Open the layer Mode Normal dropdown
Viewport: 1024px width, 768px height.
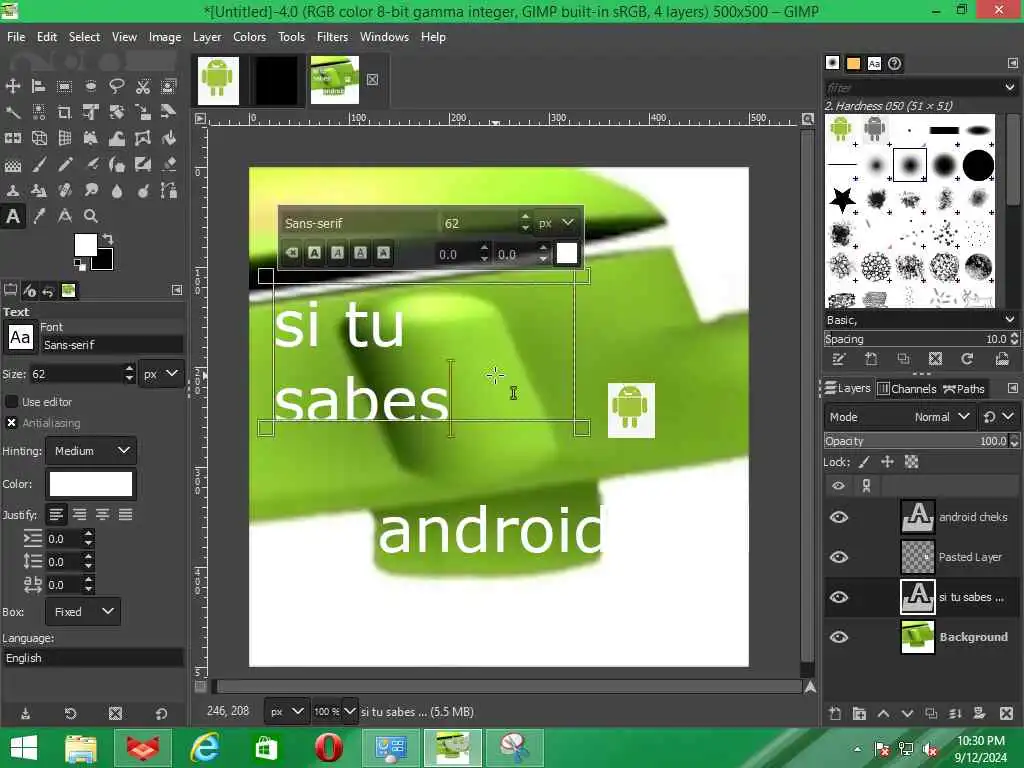pos(899,417)
